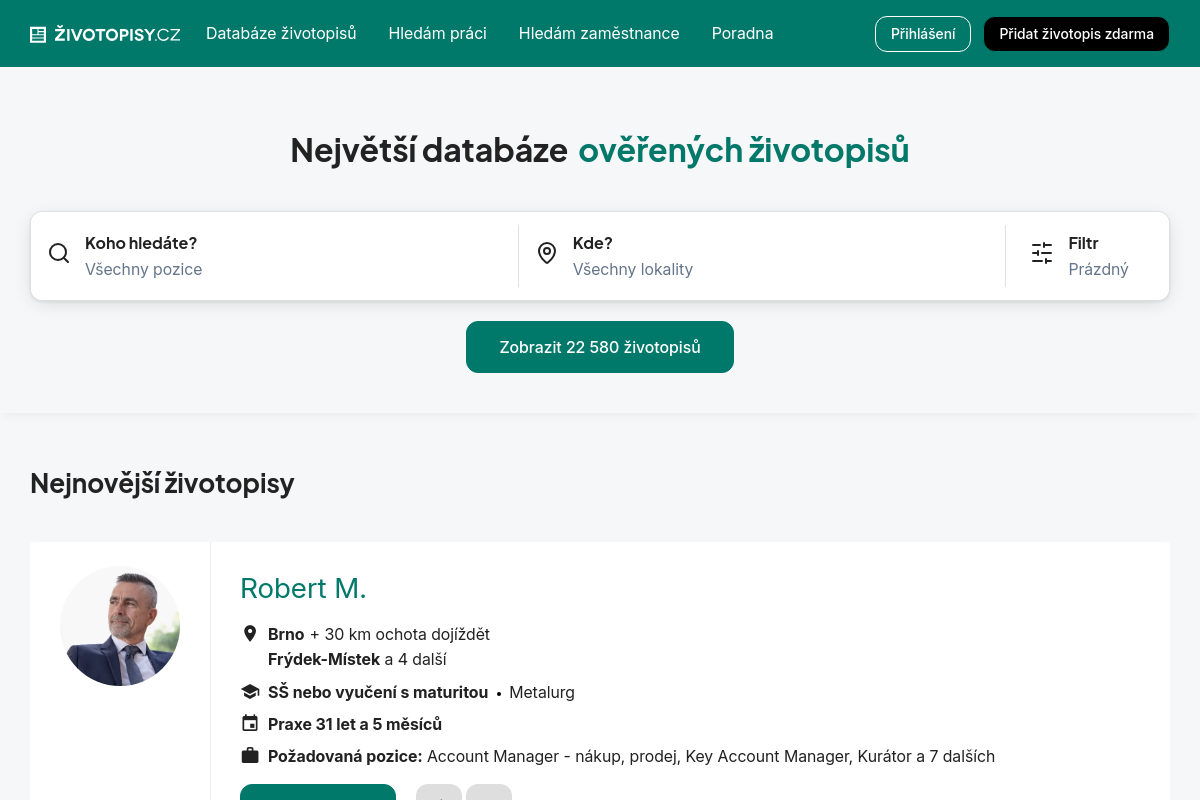The image size is (1200, 800).
Task: Click Přidat životopis zdarma button
Action: 1076,34
